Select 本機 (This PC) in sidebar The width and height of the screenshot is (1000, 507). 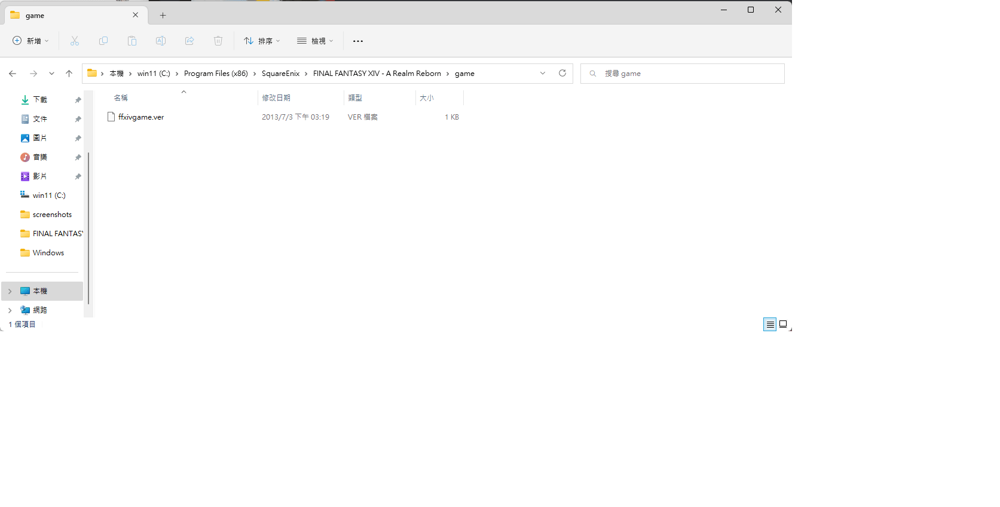tap(42, 291)
